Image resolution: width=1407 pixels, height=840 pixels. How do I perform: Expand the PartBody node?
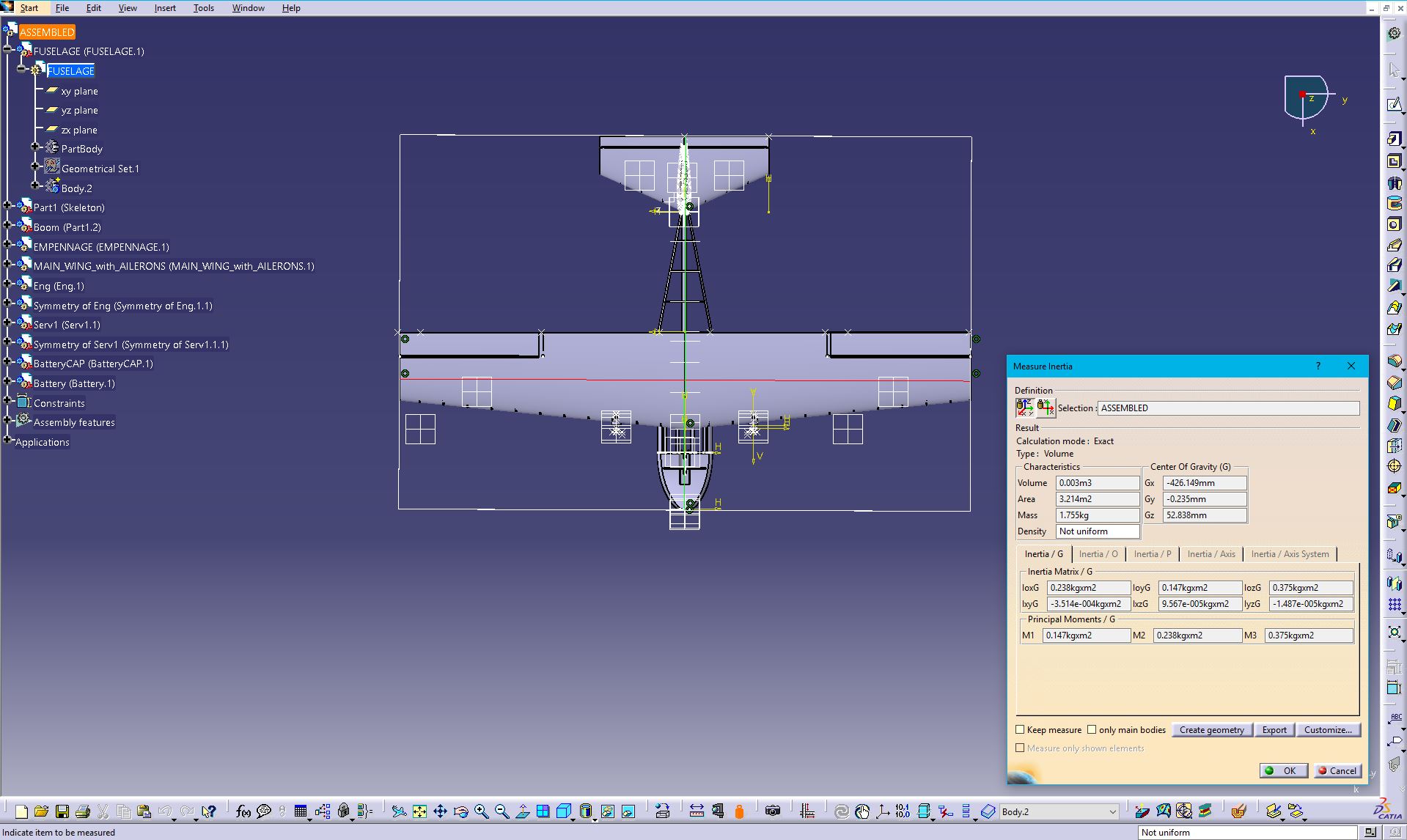pyautogui.click(x=35, y=147)
